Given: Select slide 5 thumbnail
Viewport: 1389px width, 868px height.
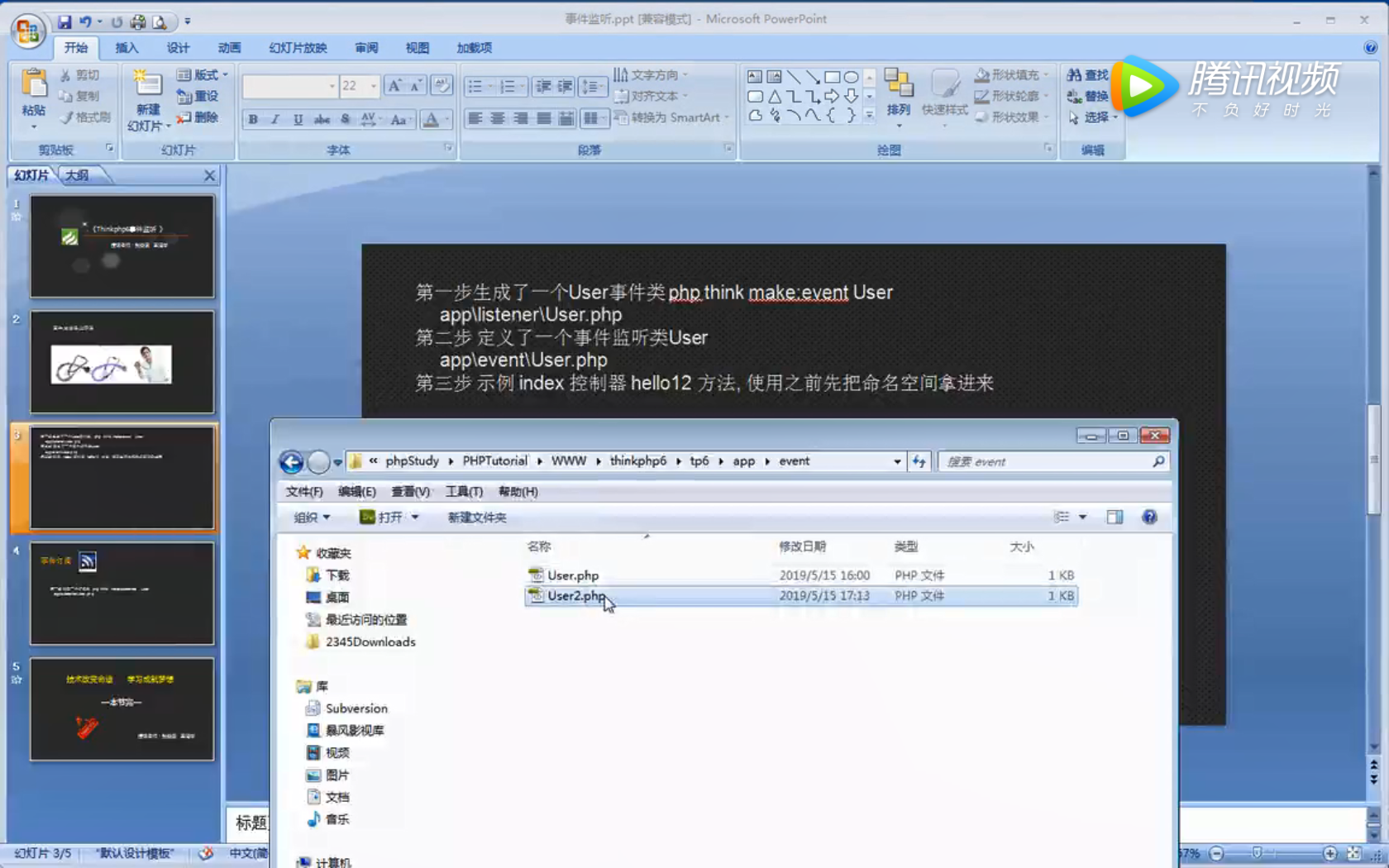Looking at the screenshot, I should (122, 709).
